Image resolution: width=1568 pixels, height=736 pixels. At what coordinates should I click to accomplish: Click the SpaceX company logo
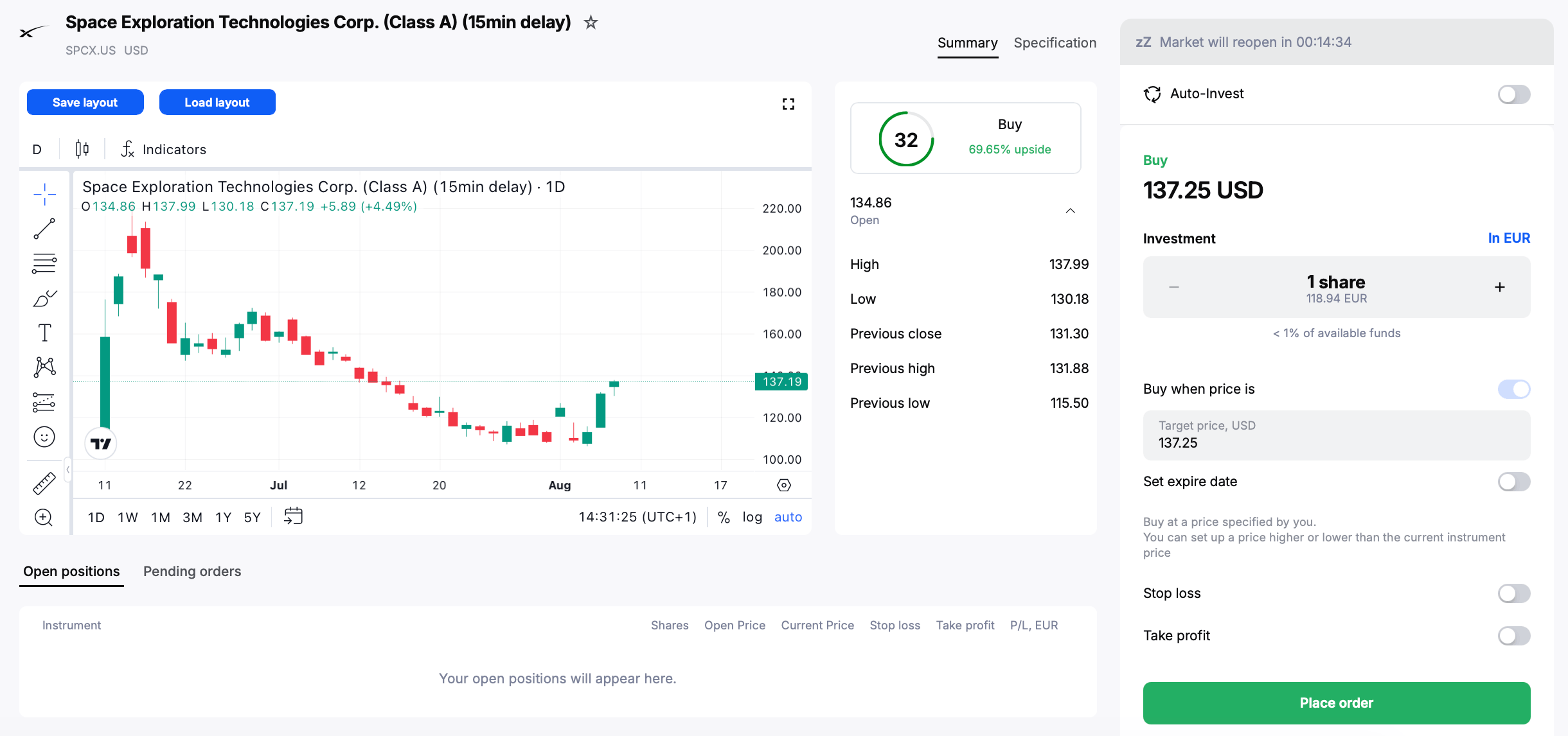click(33, 32)
